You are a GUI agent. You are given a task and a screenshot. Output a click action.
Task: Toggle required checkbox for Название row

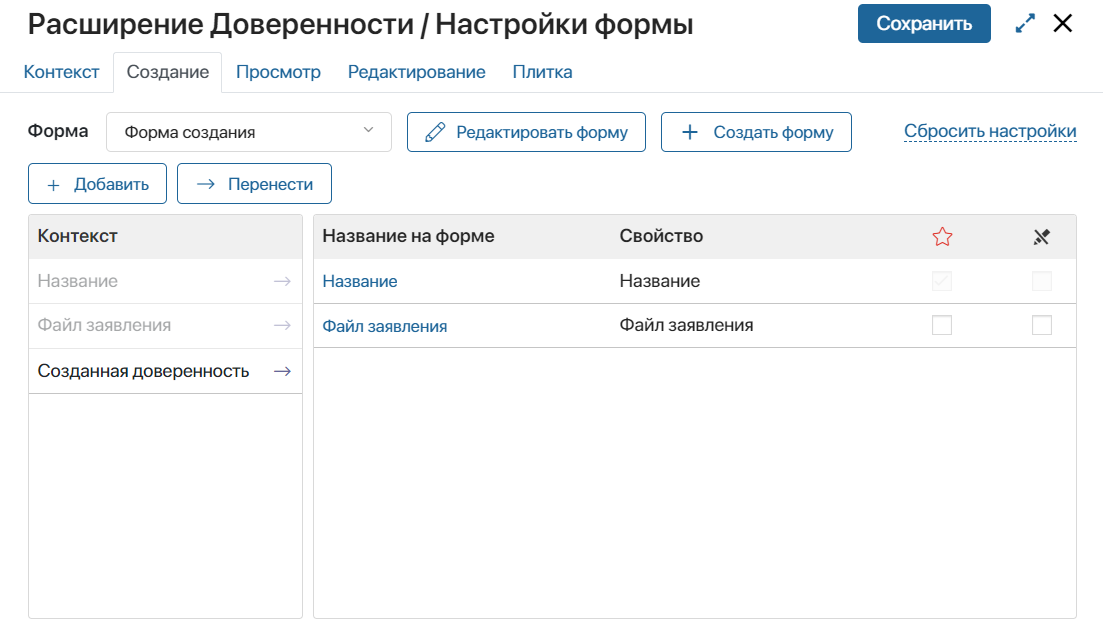click(x=942, y=282)
